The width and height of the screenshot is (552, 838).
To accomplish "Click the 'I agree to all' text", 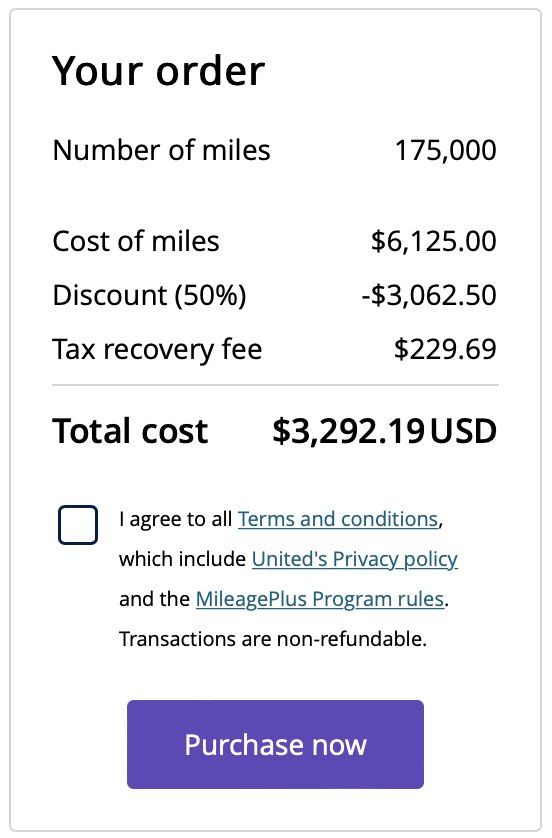I will pos(176,519).
